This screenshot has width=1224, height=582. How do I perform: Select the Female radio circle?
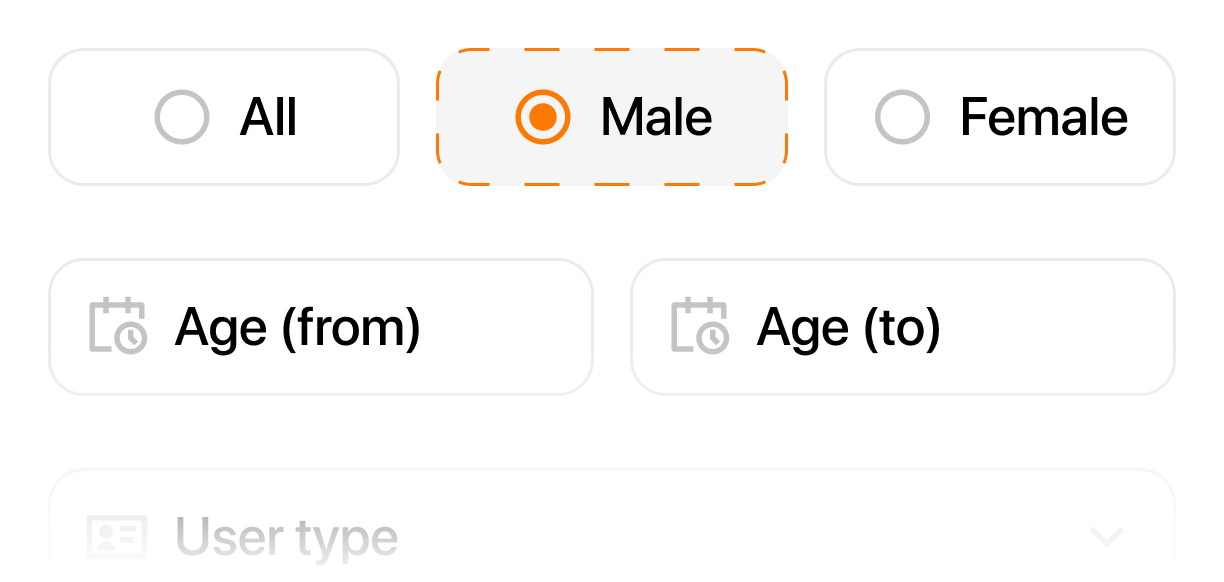[902, 117]
